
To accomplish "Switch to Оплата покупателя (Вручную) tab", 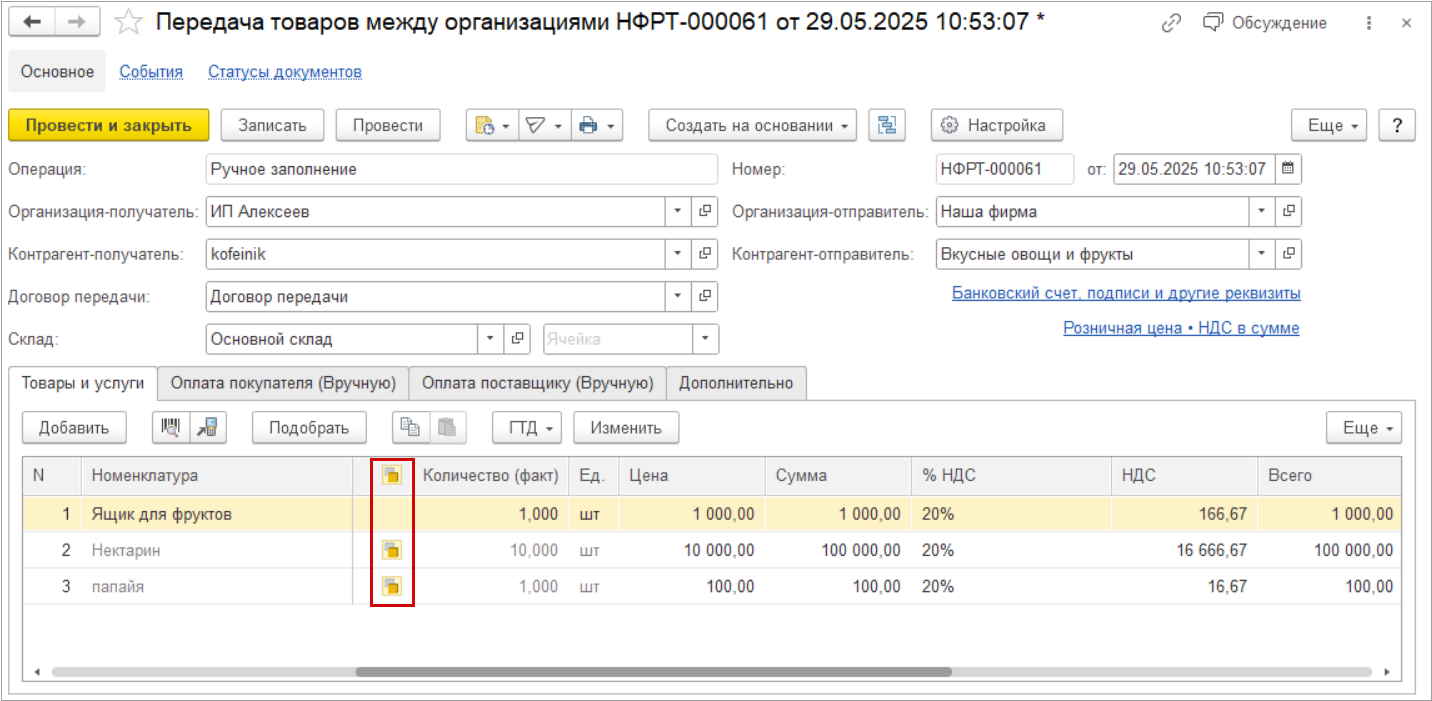I will click(x=284, y=383).
